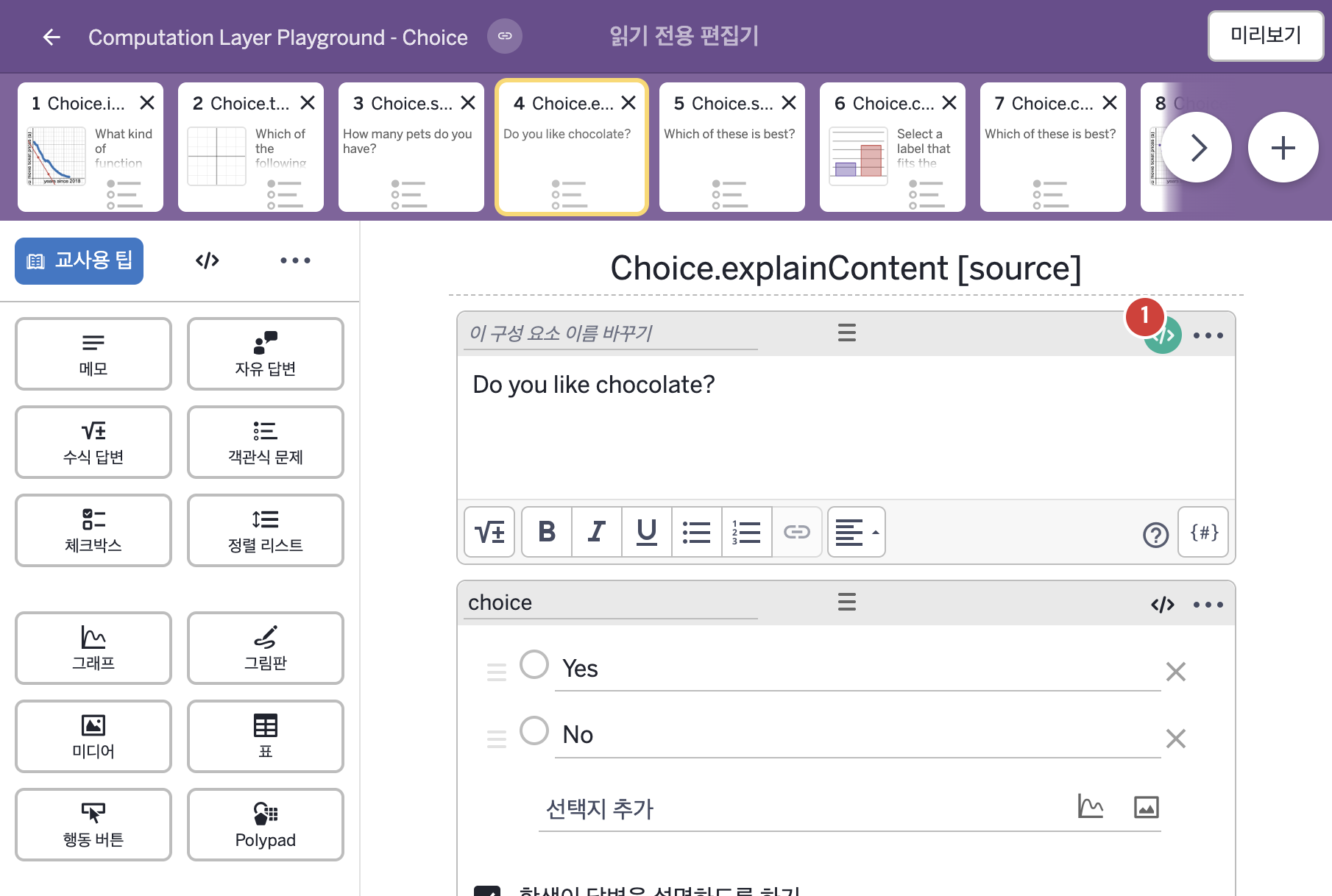
Task: Open 교사용 팁 teacher tips
Action: (x=79, y=260)
